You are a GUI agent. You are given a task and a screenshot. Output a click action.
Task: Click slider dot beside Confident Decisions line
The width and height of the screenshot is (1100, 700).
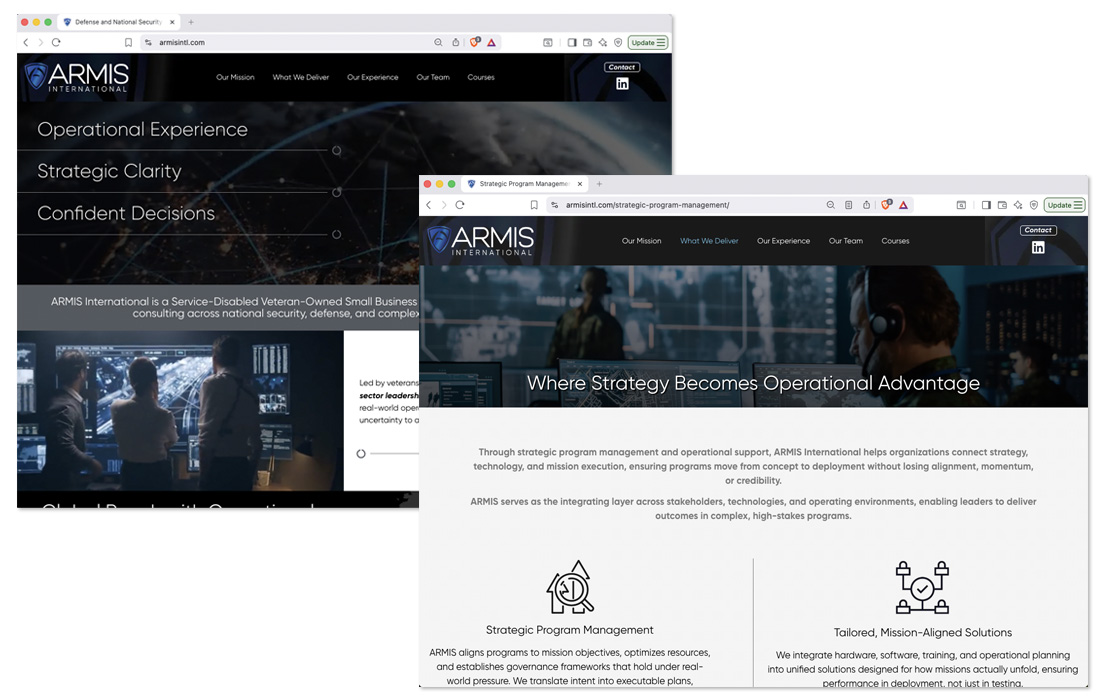point(337,234)
